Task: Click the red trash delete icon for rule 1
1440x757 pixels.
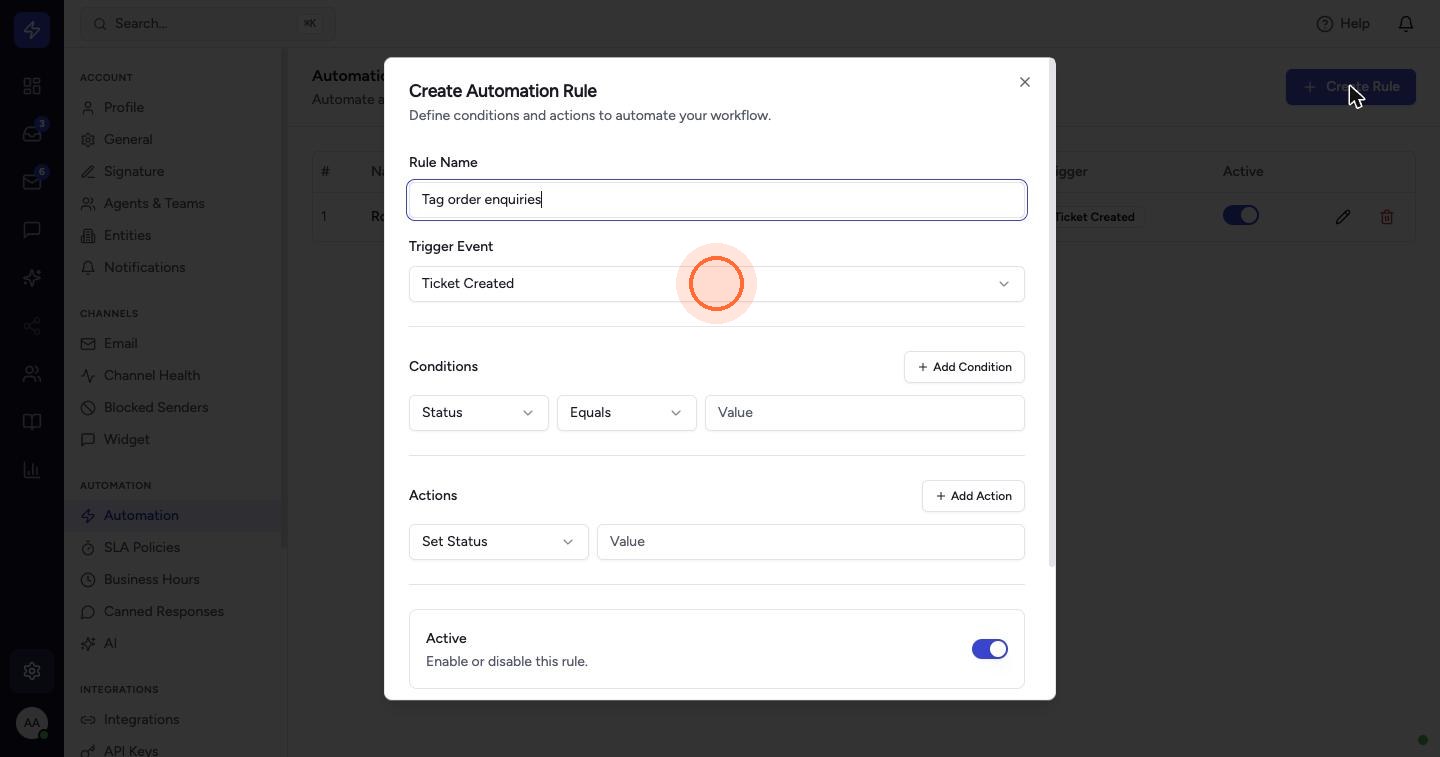Action: (x=1387, y=216)
